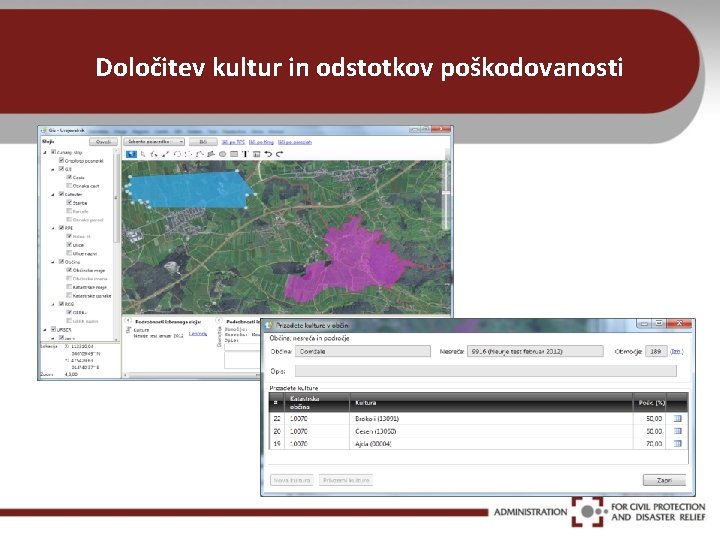The width and height of the screenshot is (720, 540).
Task: Click the Kultura column header
Action: [x=491, y=403]
